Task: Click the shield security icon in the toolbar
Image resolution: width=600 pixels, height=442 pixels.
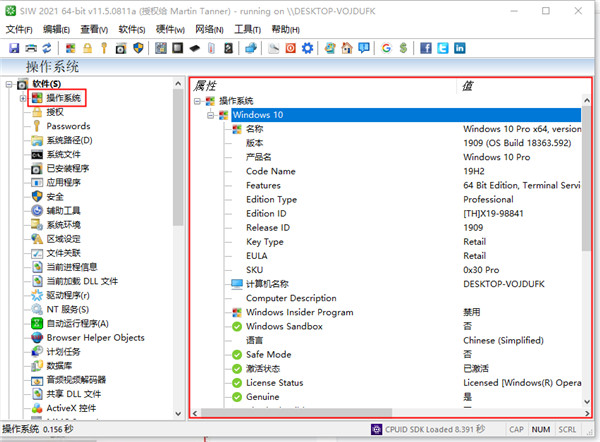Action: [x=138, y=48]
